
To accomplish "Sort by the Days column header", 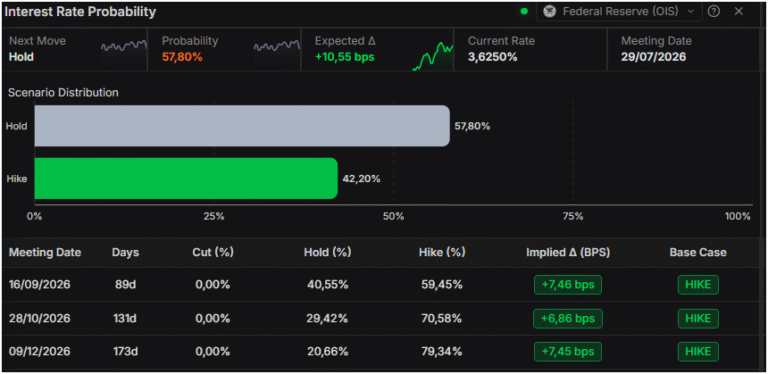I will tap(125, 253).
